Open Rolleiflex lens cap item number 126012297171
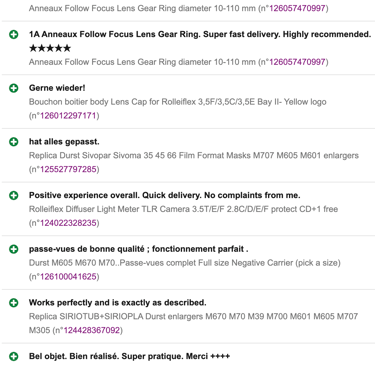This screenshot has width=375, height=366. 68,116
